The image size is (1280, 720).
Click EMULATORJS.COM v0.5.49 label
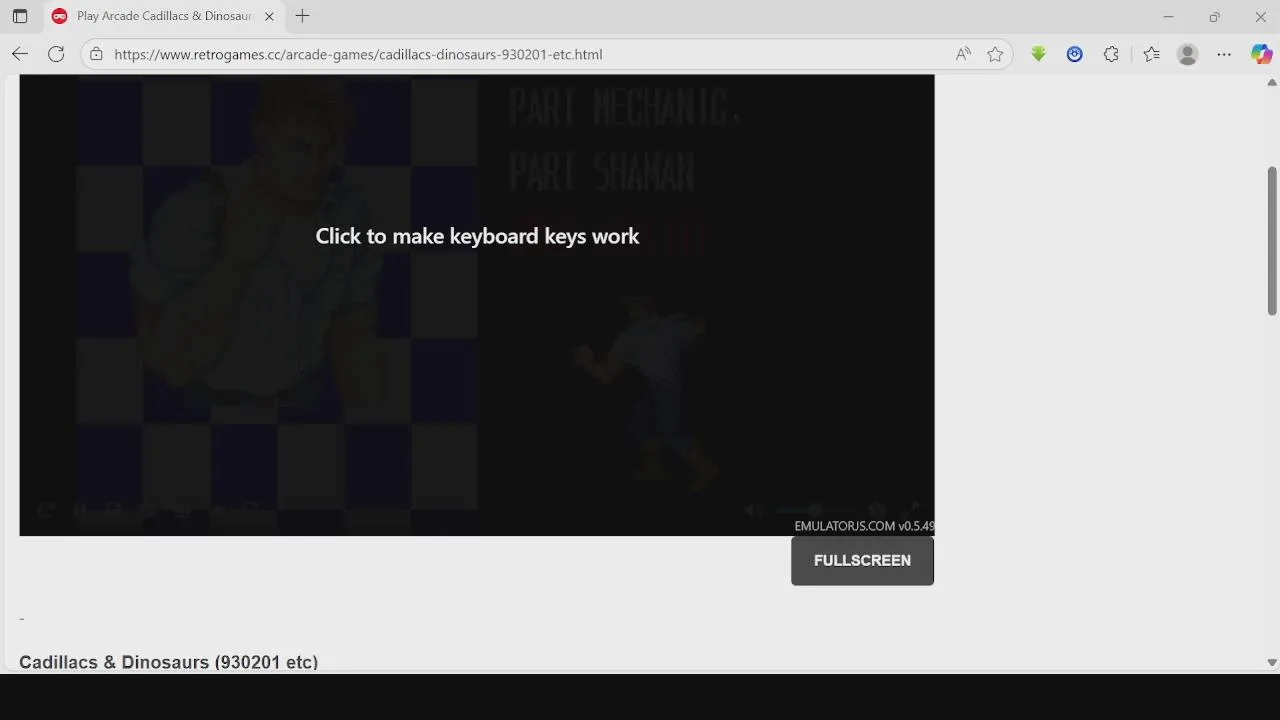864,526
